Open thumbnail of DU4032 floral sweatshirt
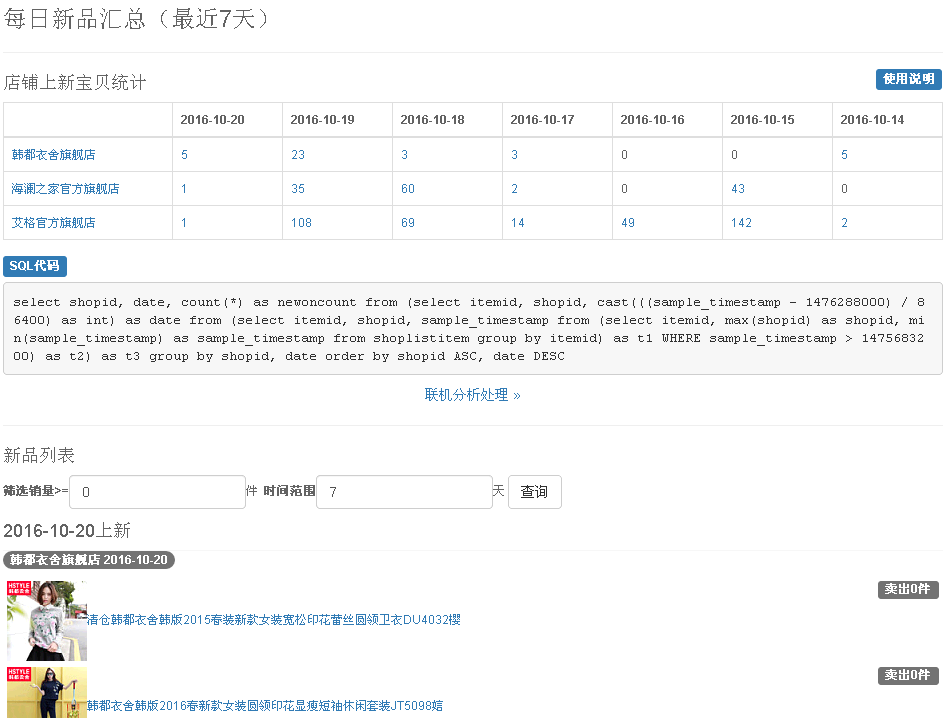948x718 pixels. click(47, 621)
